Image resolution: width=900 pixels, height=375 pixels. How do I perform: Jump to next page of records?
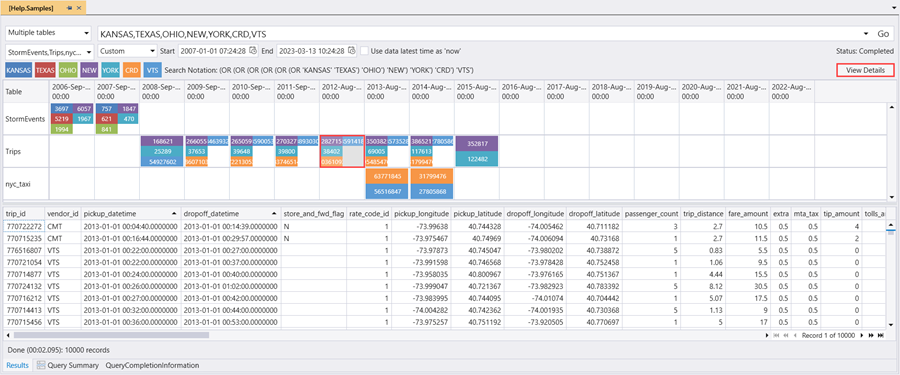point(871,335)
